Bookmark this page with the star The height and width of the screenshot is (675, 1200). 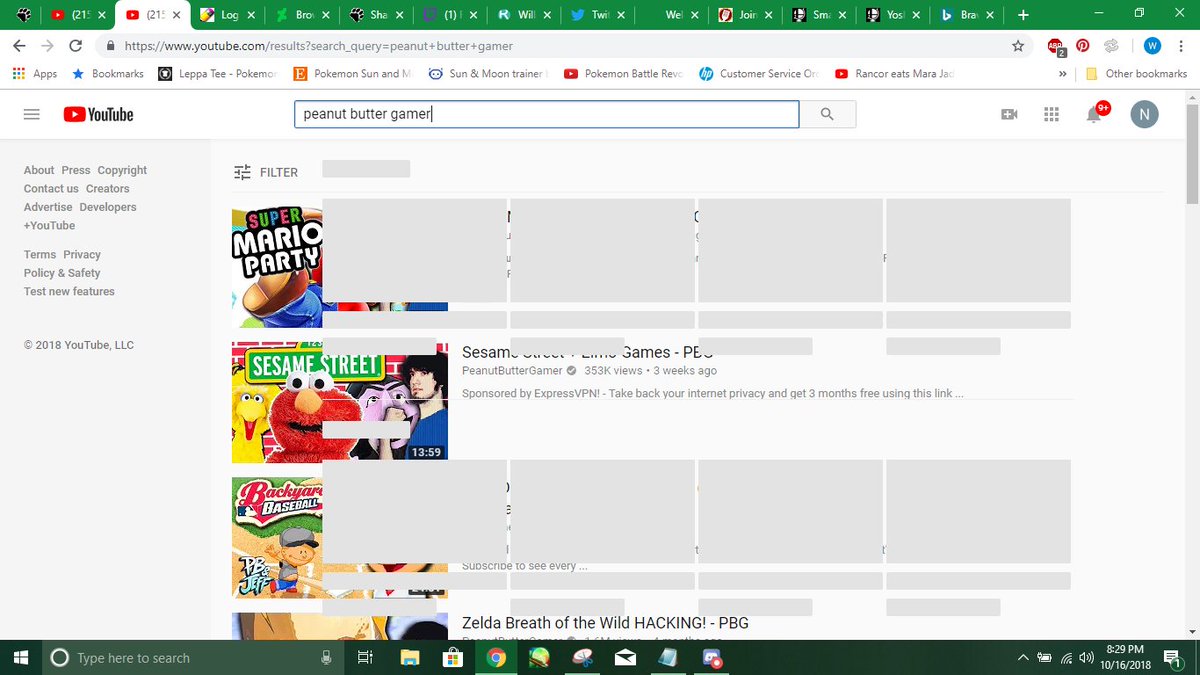1018,46
